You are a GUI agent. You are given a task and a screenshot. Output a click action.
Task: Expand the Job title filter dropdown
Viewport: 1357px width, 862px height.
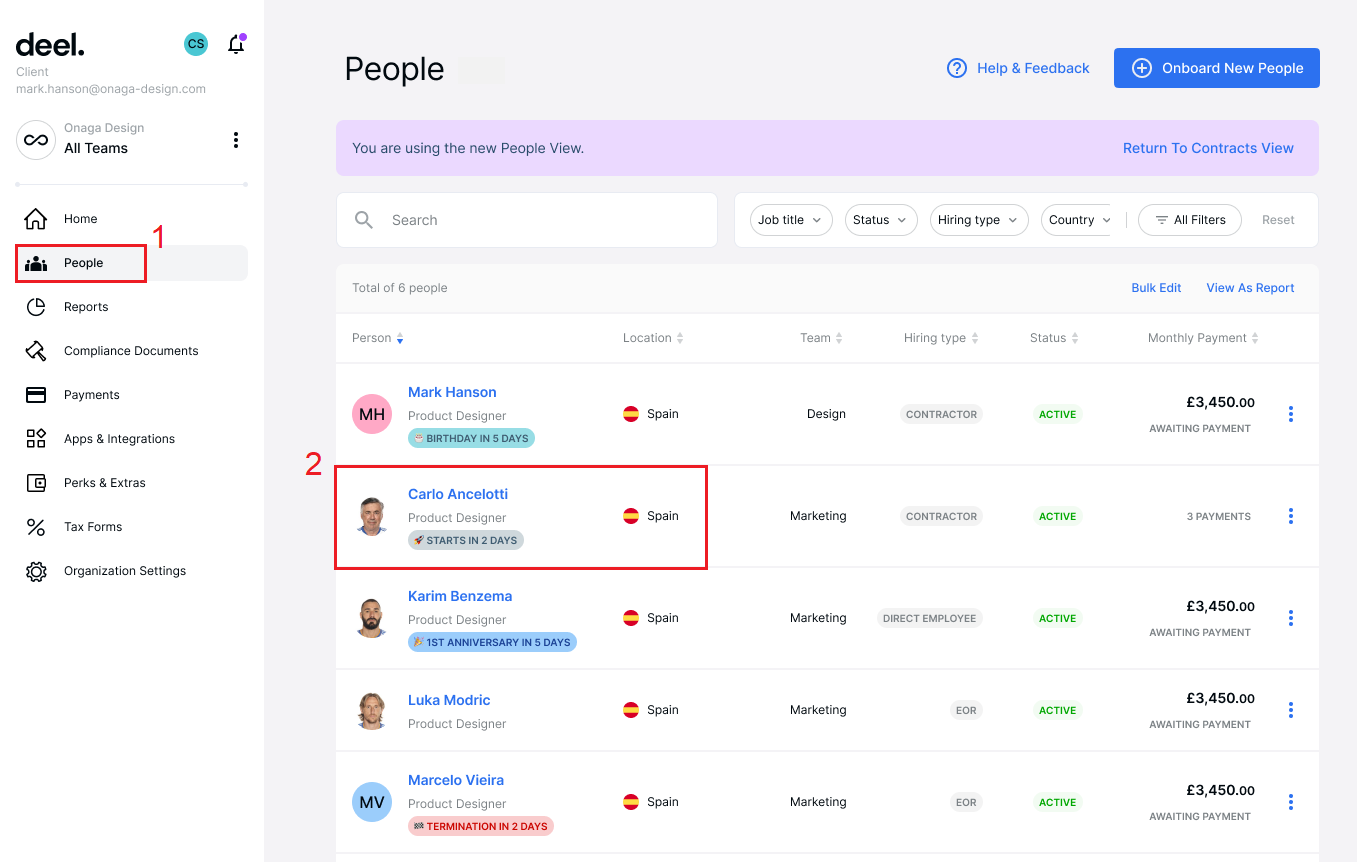tap(790, 220)
